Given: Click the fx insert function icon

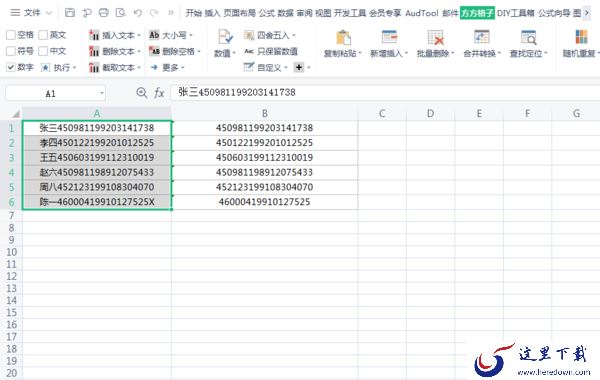Looking at the screenshot, I should pos(159,93).
